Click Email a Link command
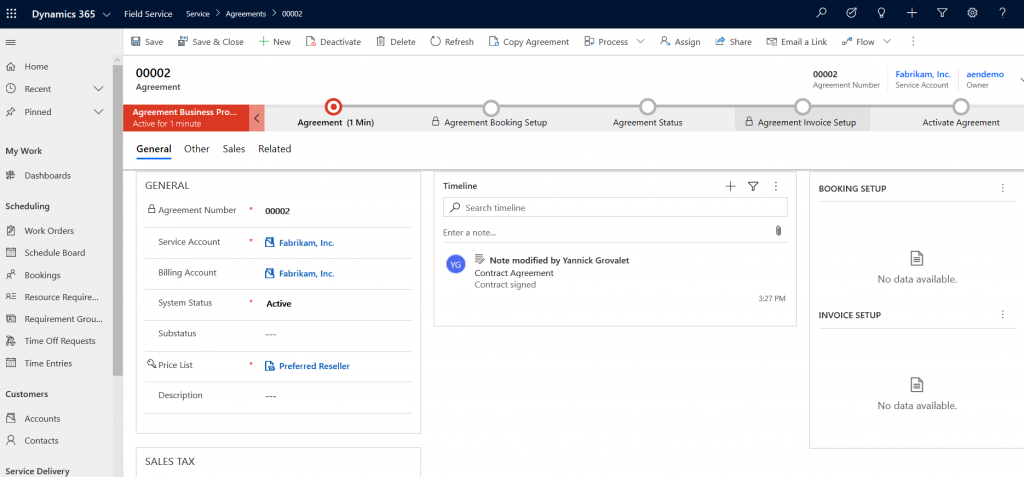This screenshot has width=1024, height=477. click(797, 42)
